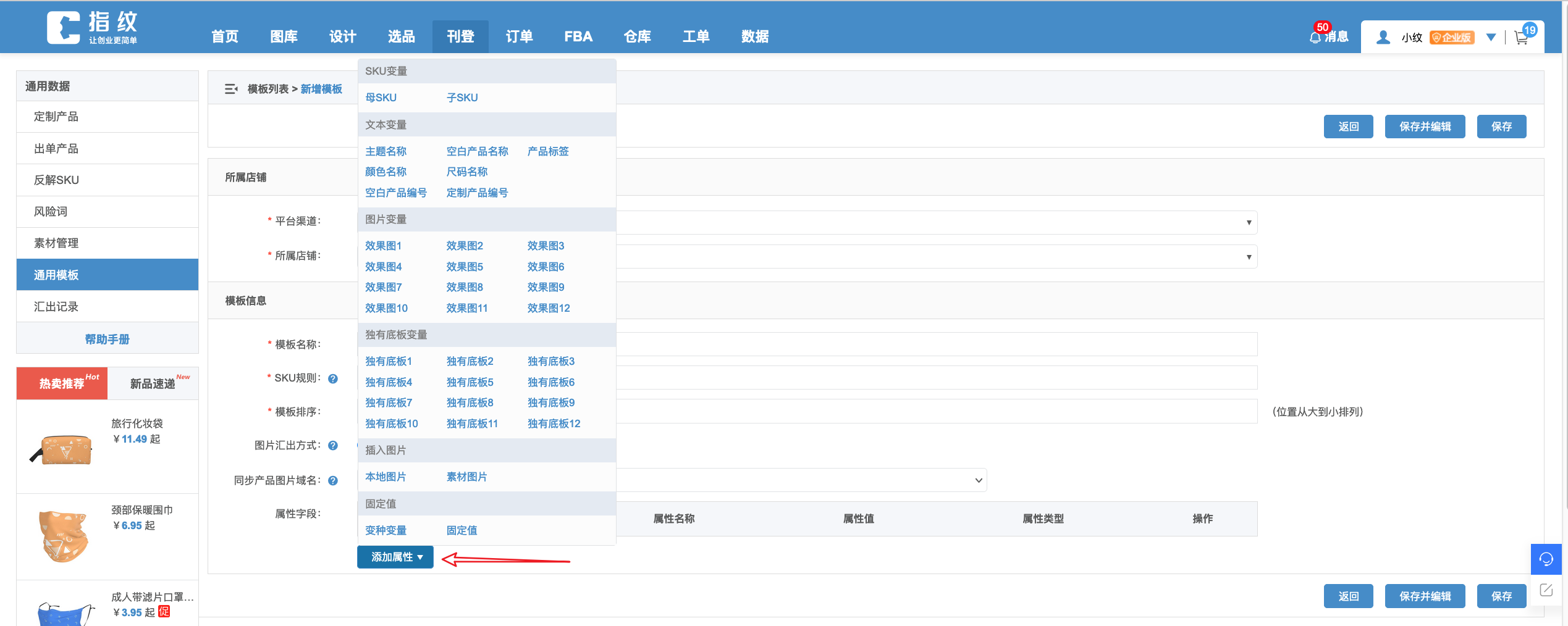Viewport: 1568px width, 626px height.
Task: Open the 帮助手册 link
Action: tap(107, 338)
